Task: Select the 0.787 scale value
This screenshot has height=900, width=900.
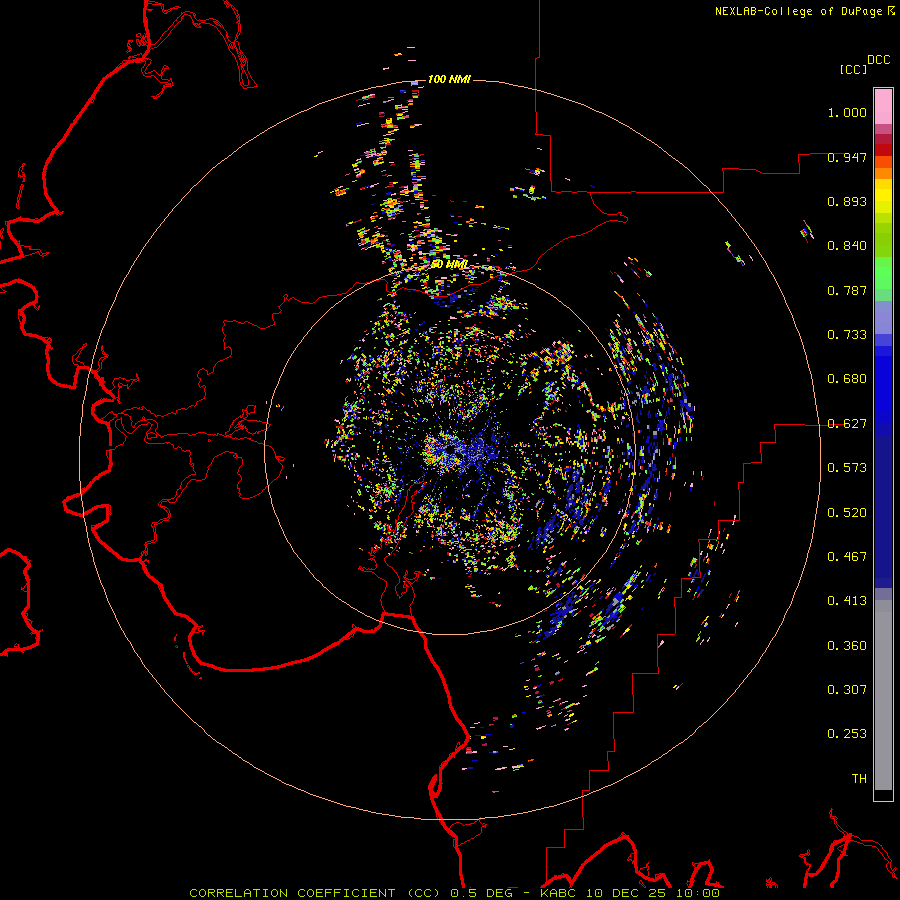Action: coord(847,290)
